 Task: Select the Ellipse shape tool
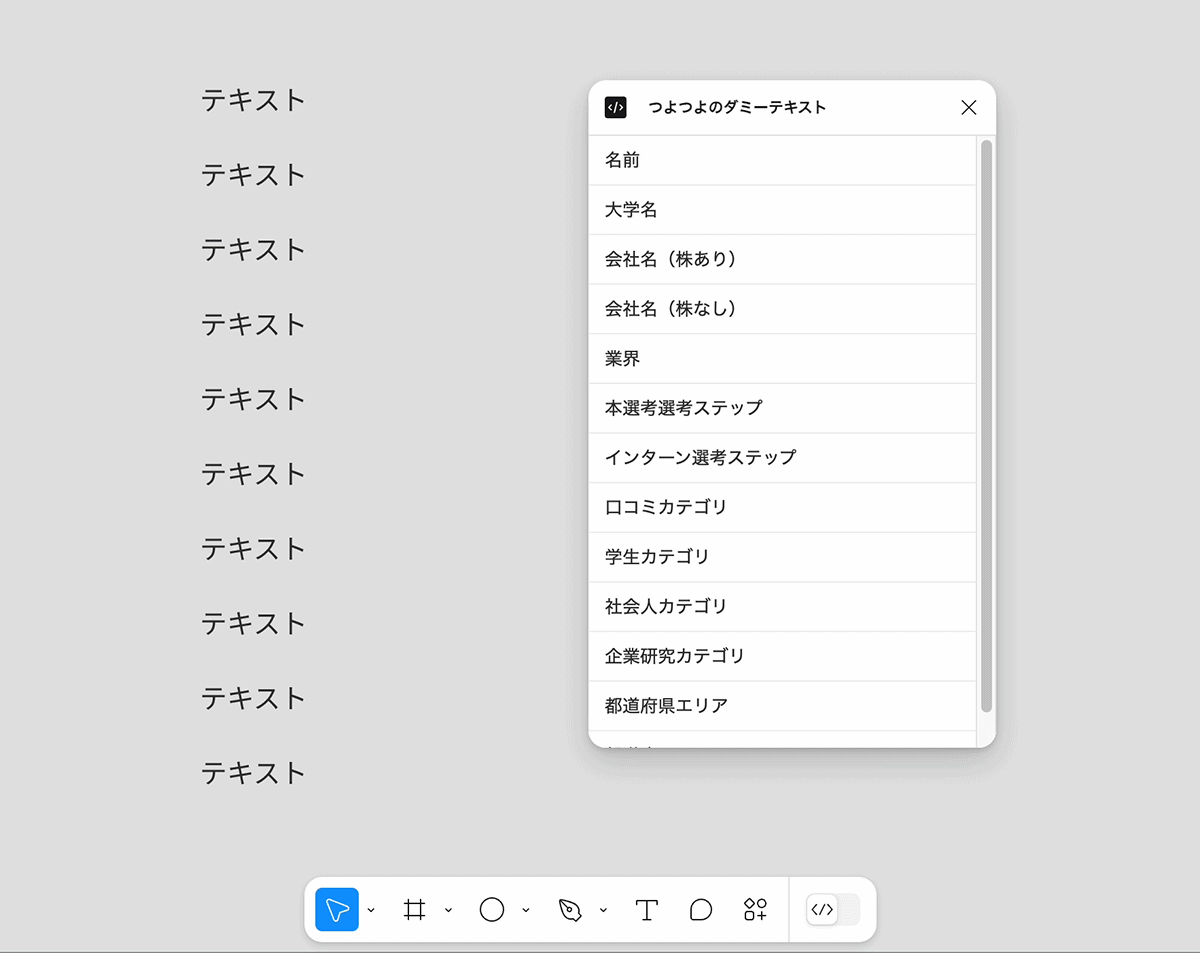point(492,910)
